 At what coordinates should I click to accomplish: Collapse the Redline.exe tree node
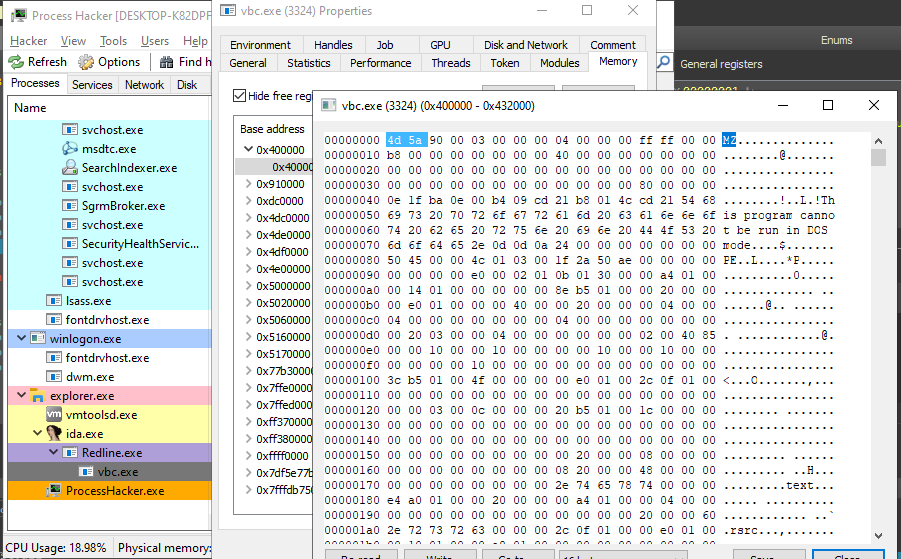click(53, 452)
